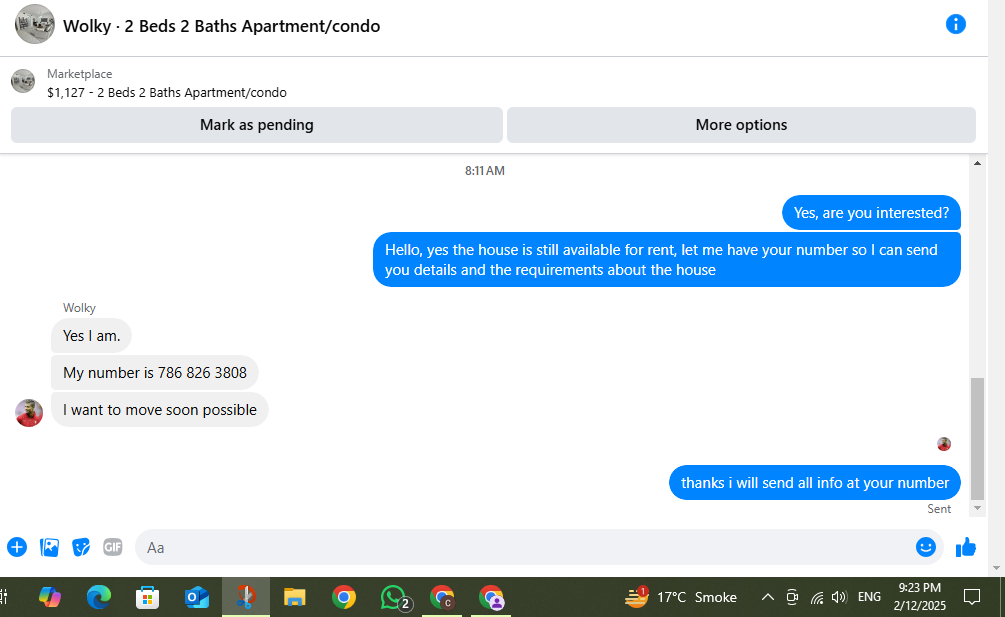Click the chat scroll up arrow
Image resolution: width=1005 pixels, height=617 pixels.
[x=977, y=163]
